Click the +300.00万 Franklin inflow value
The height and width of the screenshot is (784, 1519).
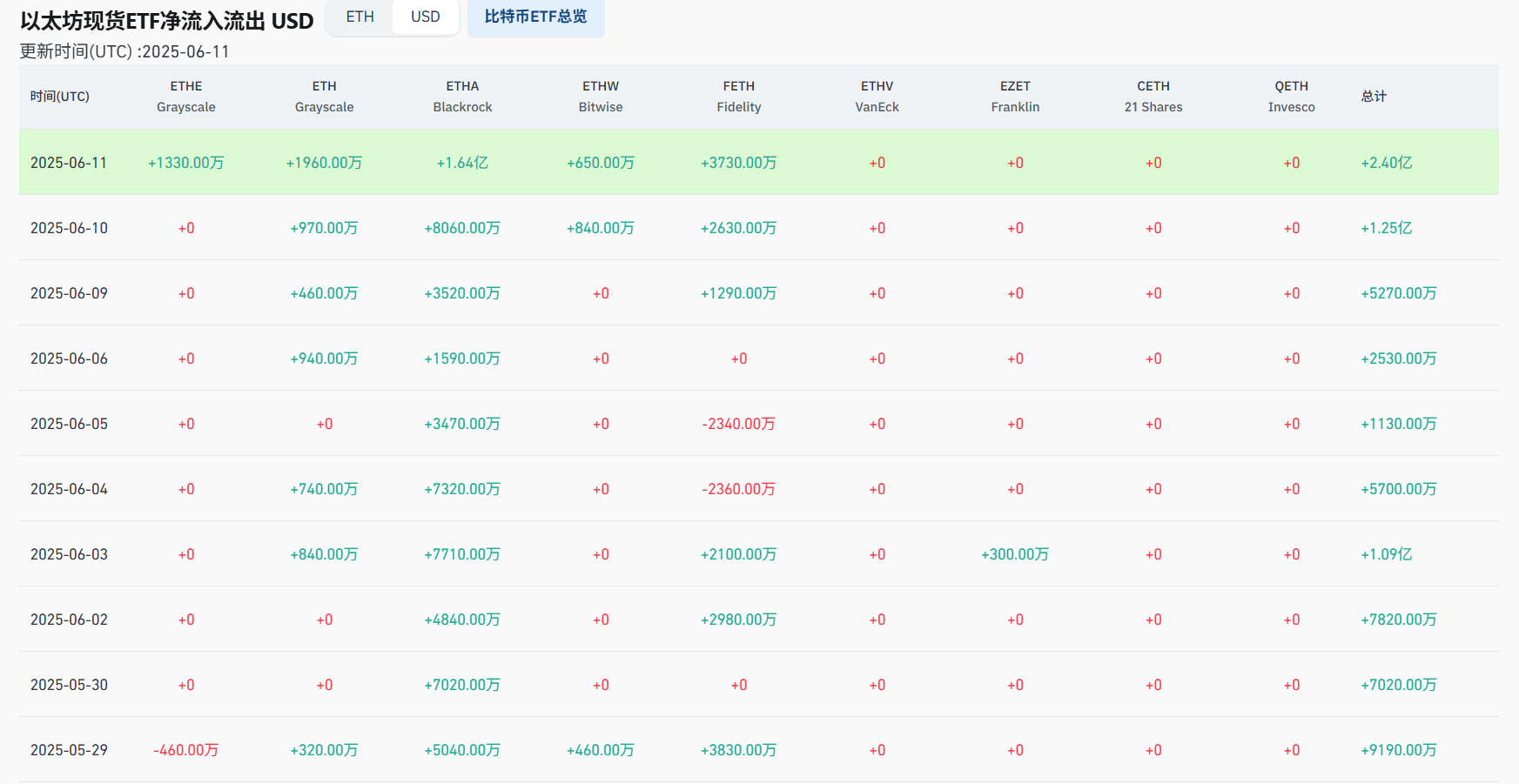pos(1015,554)
